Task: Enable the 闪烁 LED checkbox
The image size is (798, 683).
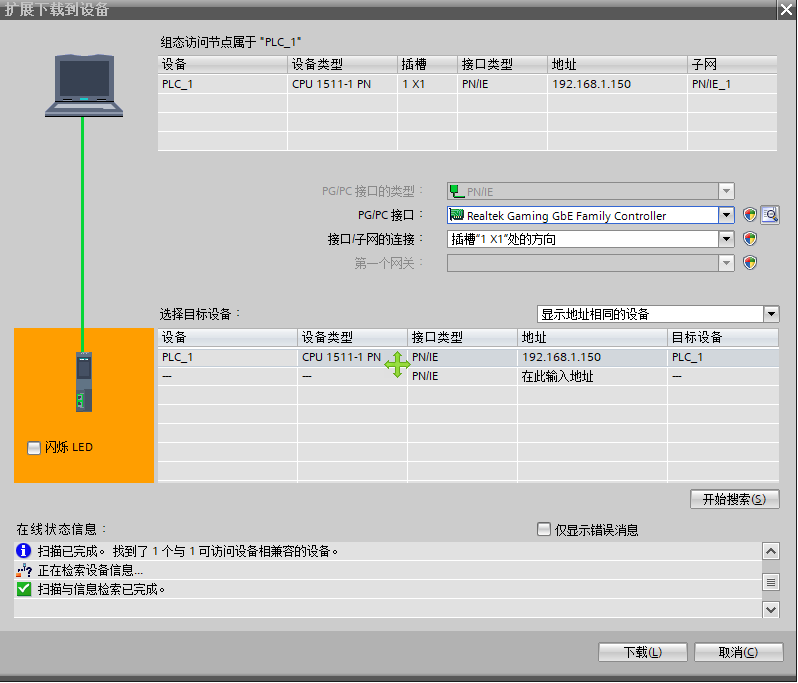Action: tap(34, 448)
